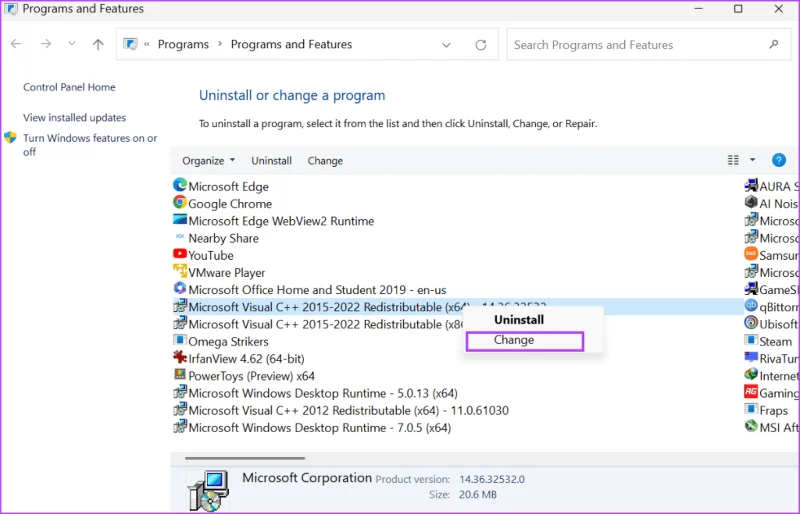
Task: Click the Ubisoft icon in right column
Action: [751, 323]
